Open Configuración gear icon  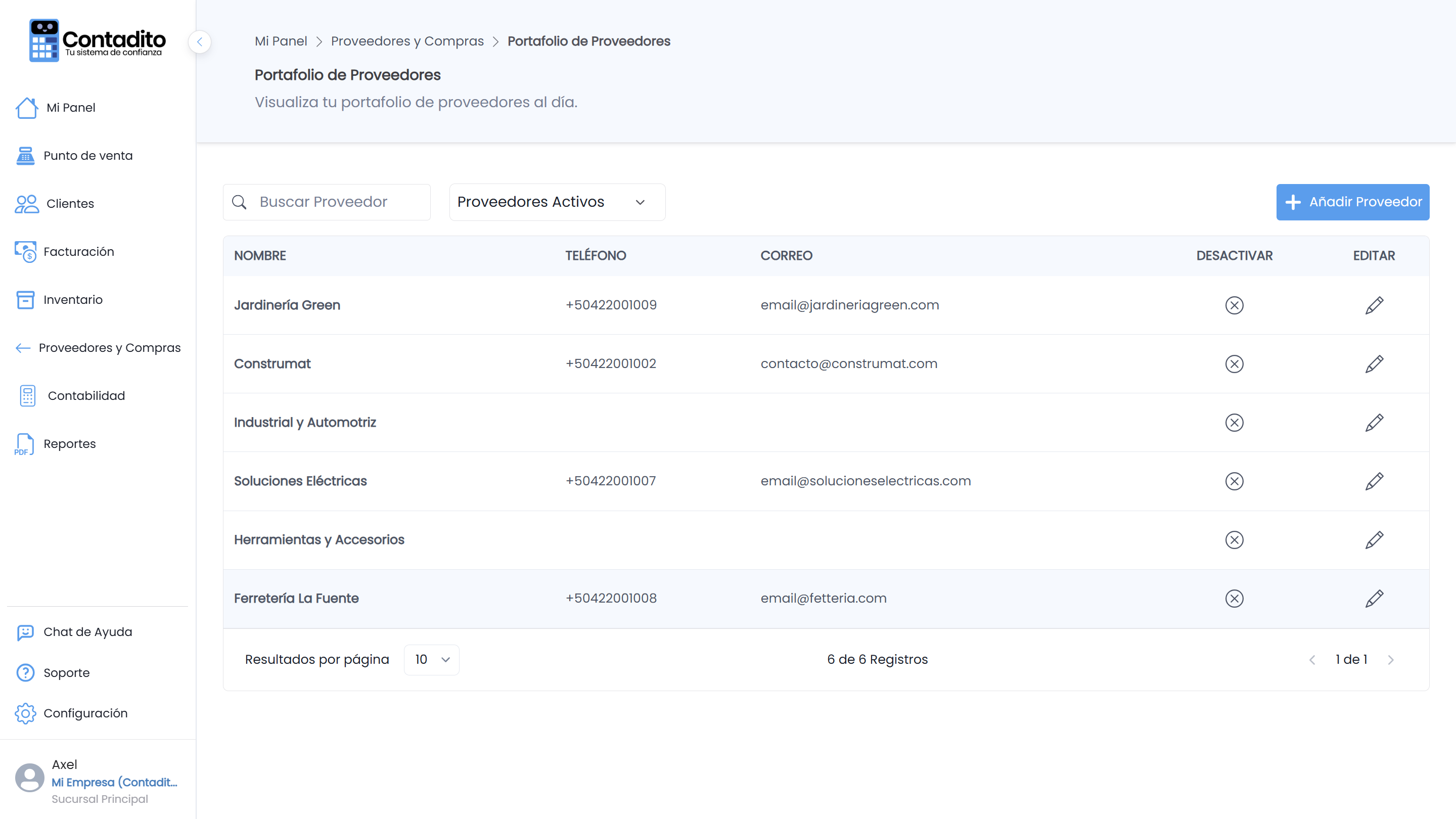tap(25, 713)
